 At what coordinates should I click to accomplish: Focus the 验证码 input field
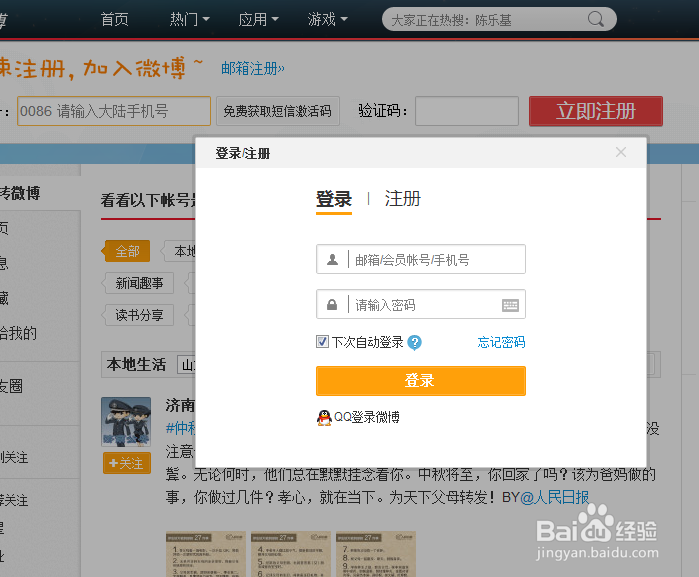pyautogui.click(x=467, y=111)
